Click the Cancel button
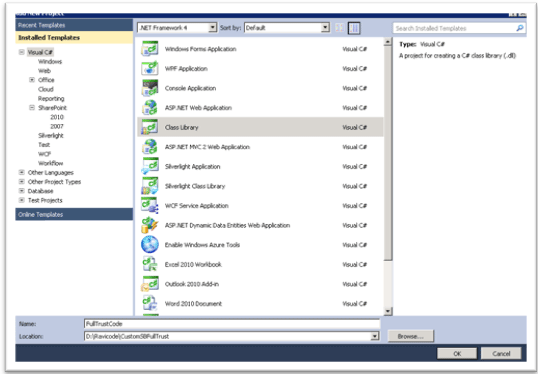538x374 pixels. [501, 353]
